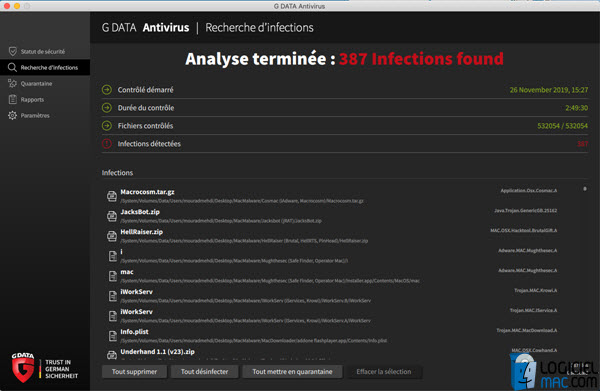Click the arrow icon beside Fichiers contrôlés
Image resolution: width=600 pixels, height=391 pixels.
pos(107,125)
